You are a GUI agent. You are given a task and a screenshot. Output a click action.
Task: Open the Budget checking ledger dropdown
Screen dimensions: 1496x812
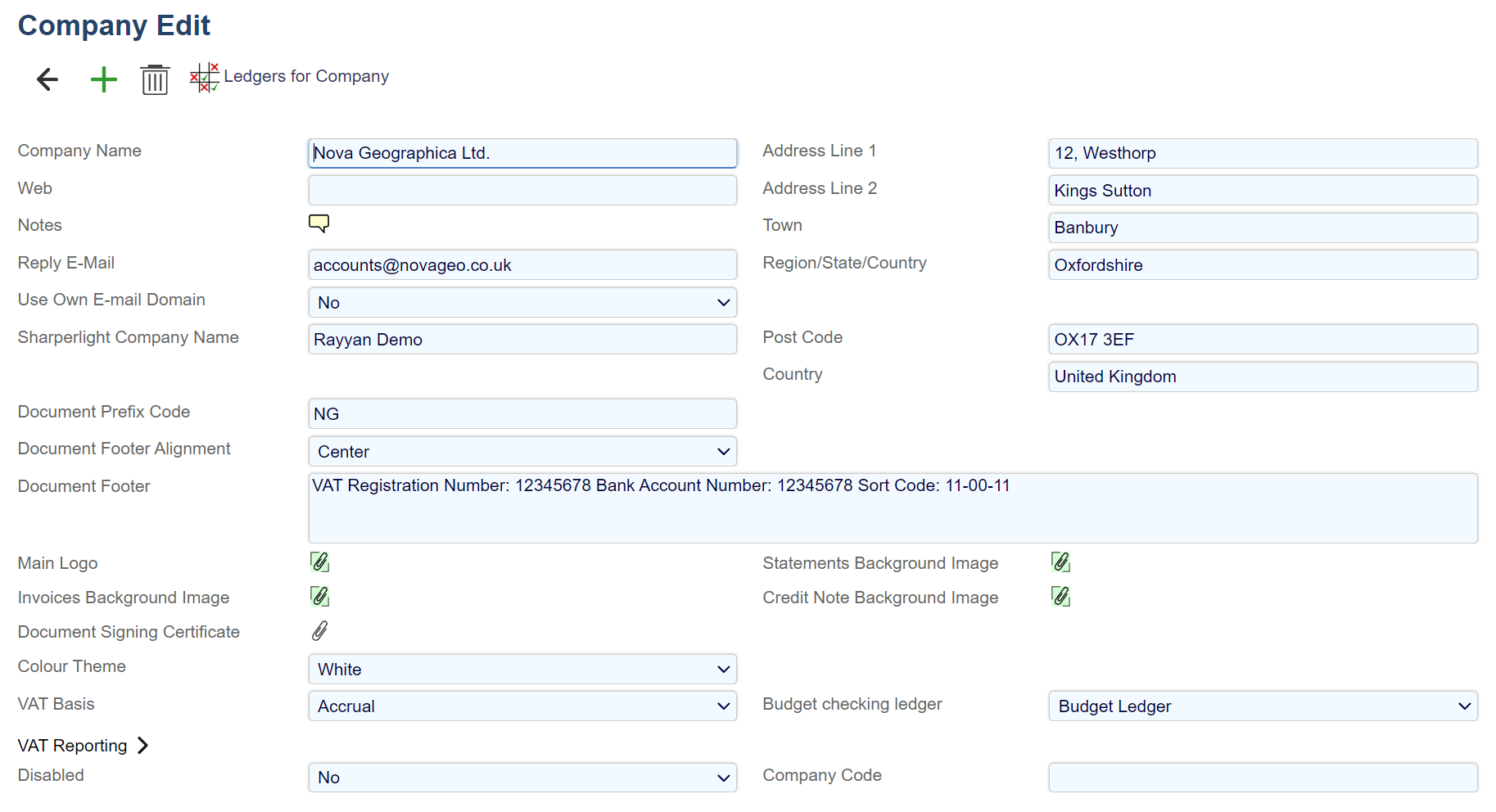click(x=1263, y=706)
